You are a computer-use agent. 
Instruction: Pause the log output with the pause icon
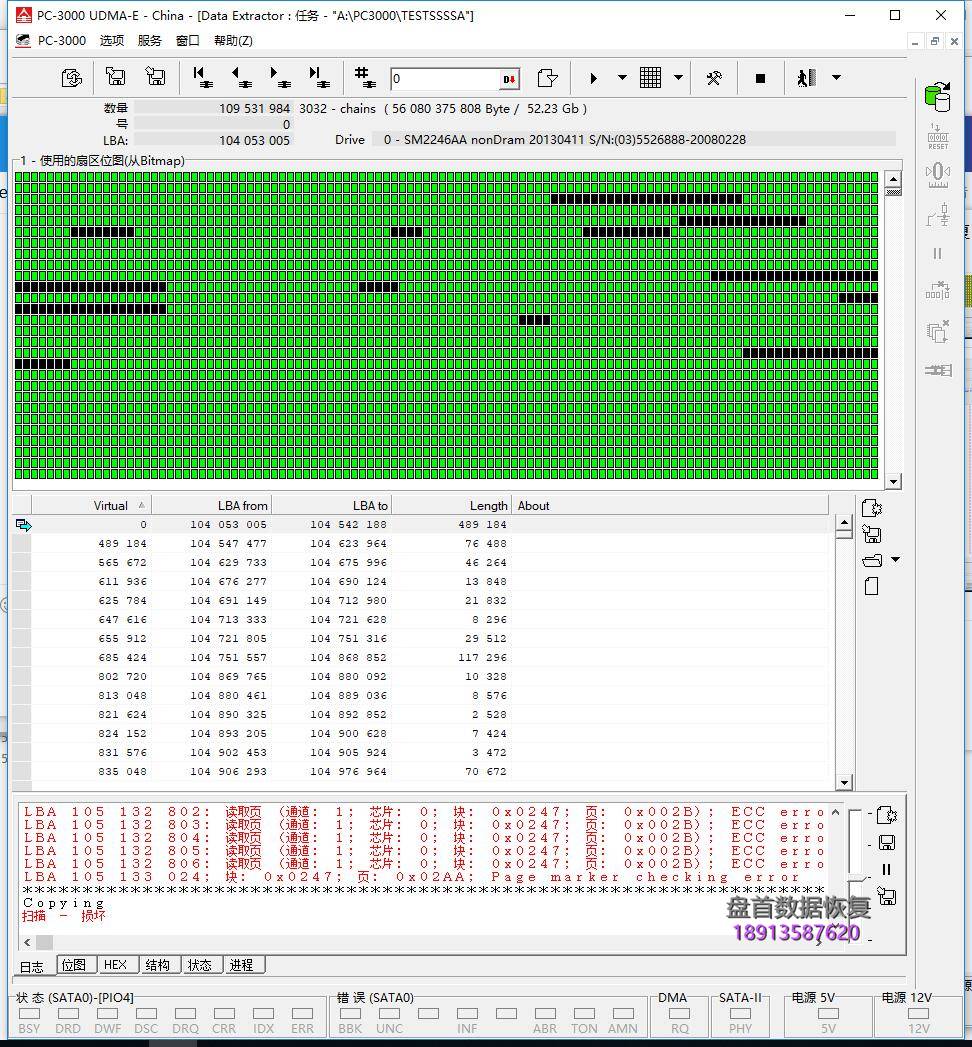click(x=886, y=870)
